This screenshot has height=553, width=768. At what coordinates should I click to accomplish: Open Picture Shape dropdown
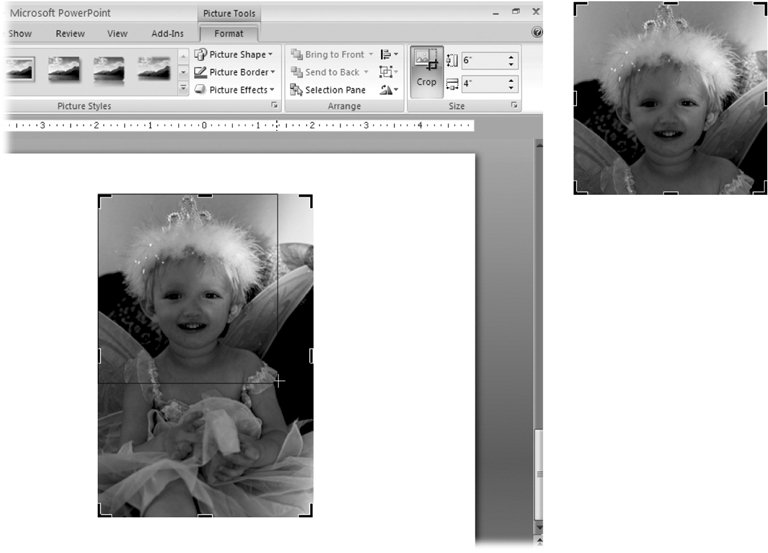point(234,54)
